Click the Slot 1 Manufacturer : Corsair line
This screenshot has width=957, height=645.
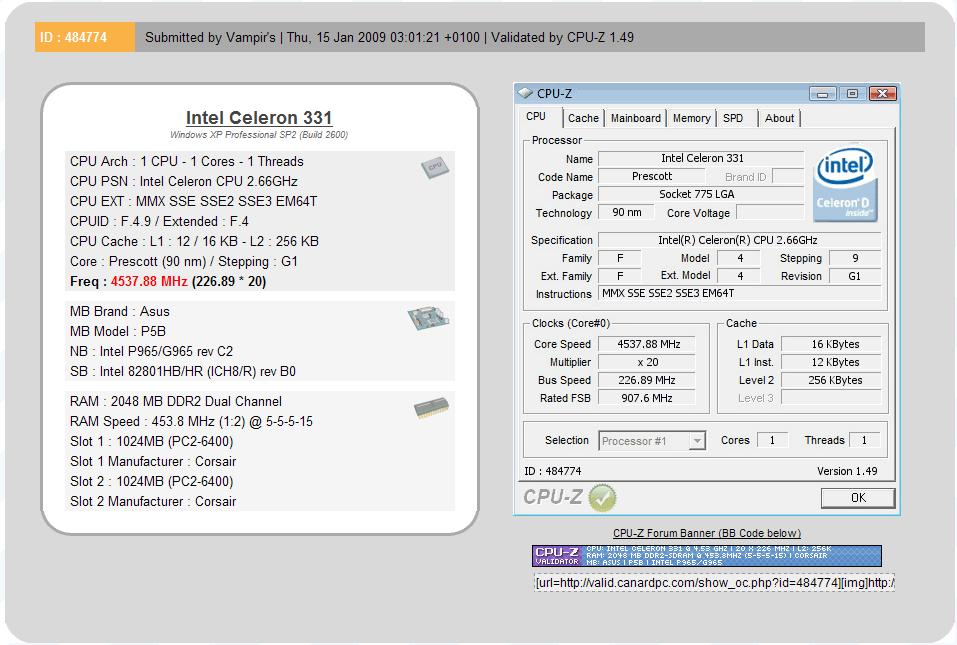(153, 461)
